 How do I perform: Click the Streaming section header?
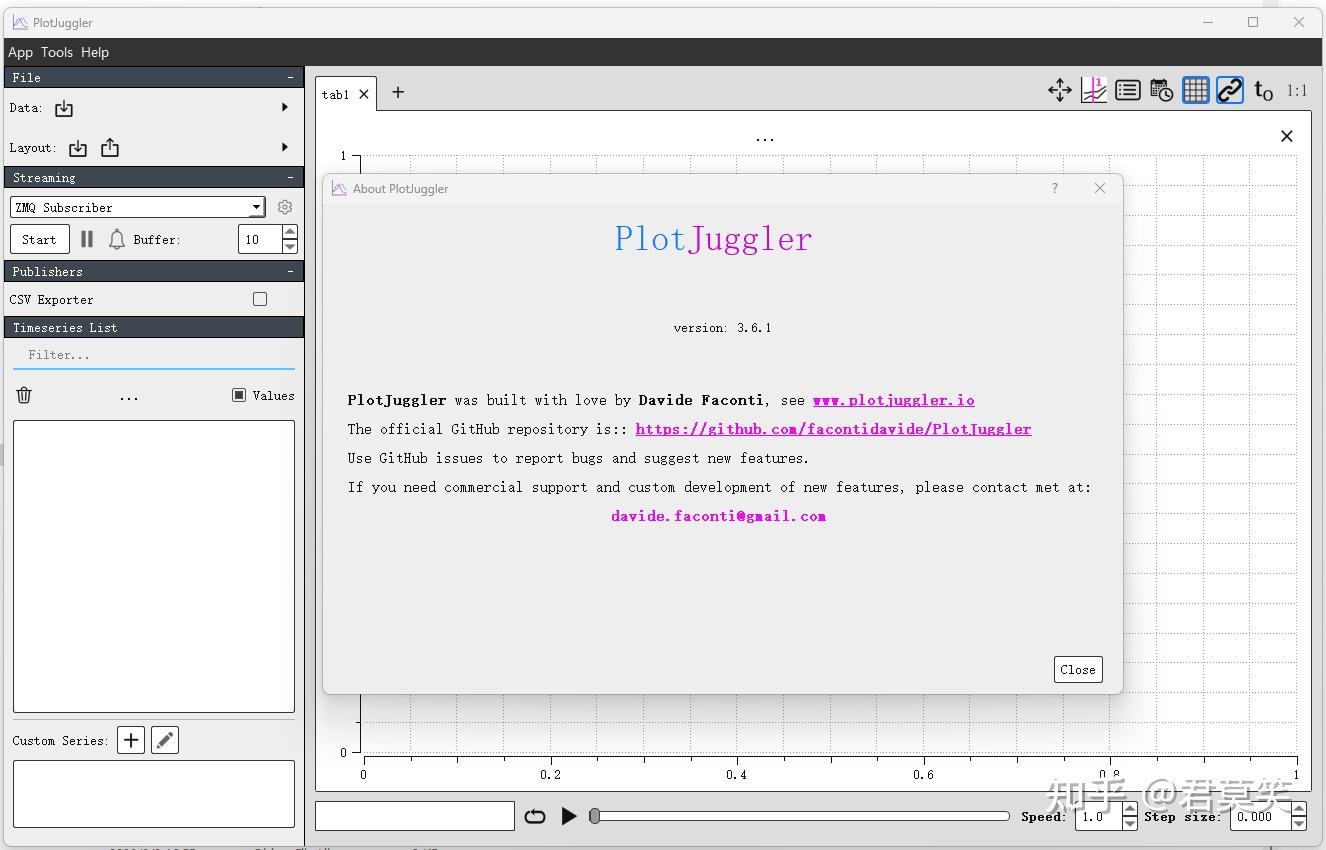coord(154,177)
